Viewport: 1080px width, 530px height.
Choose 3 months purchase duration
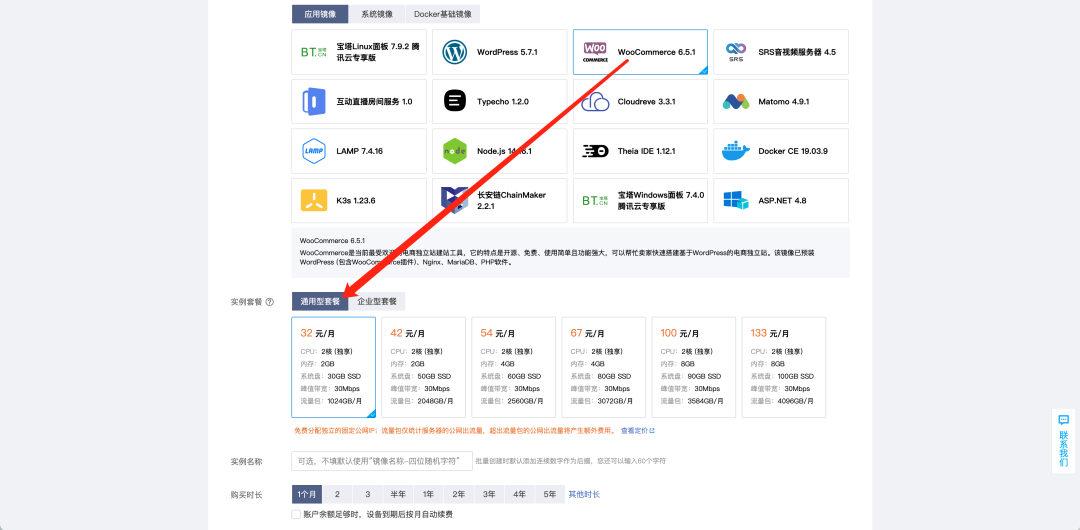click(368, 494)
